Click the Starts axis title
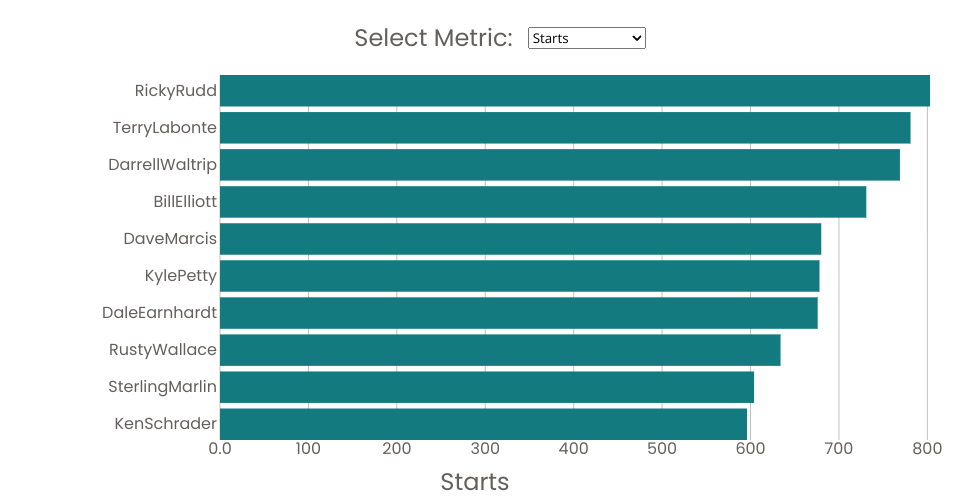The image size is (960, 500). [474, 482]
